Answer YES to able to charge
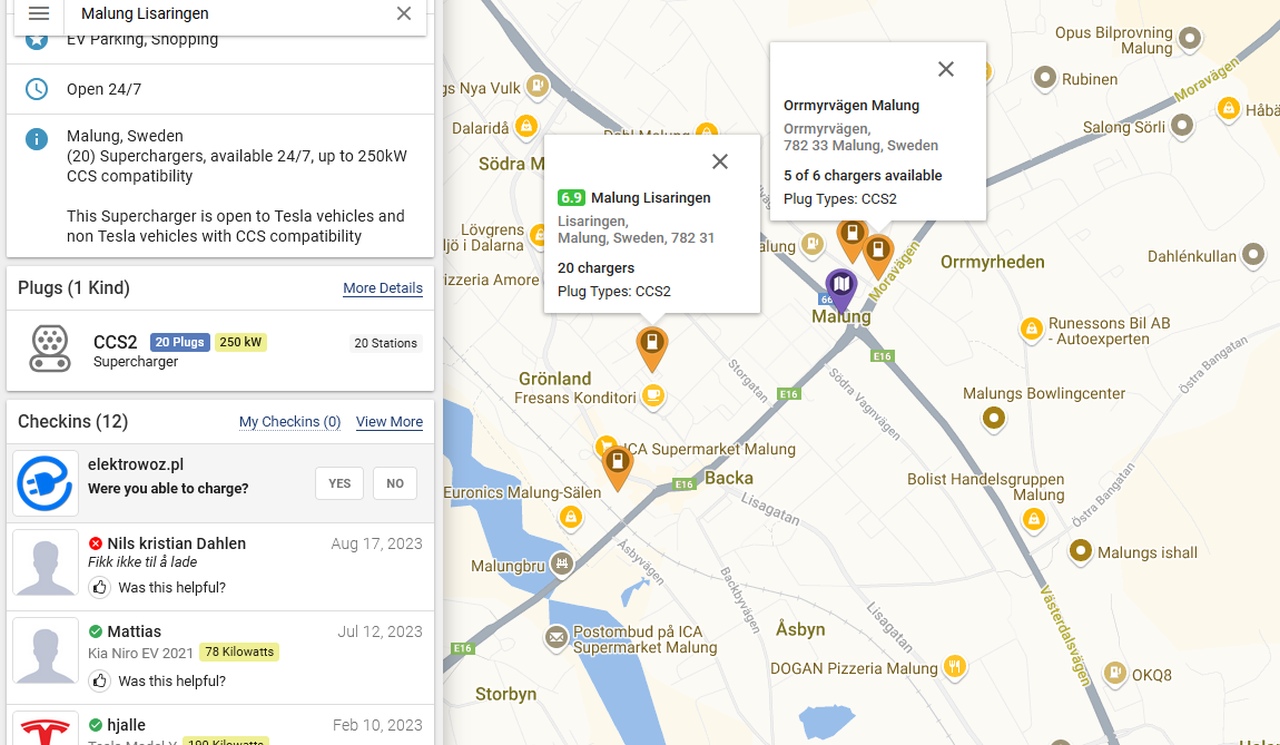This screenshot has width=1280, height=745. (340, 483)
